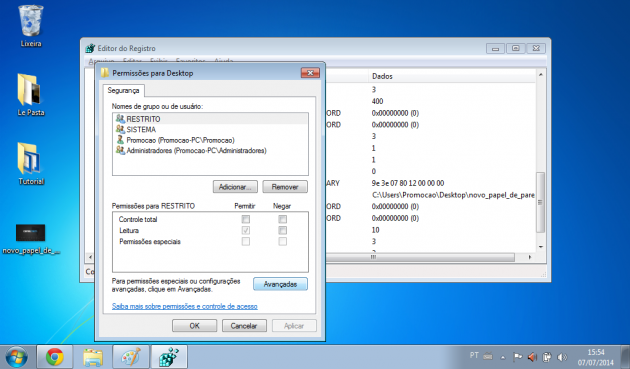Check Negar for Controle total
This screenshot has height=369, width=630.
pyautogui.click(x=282, y=219)
